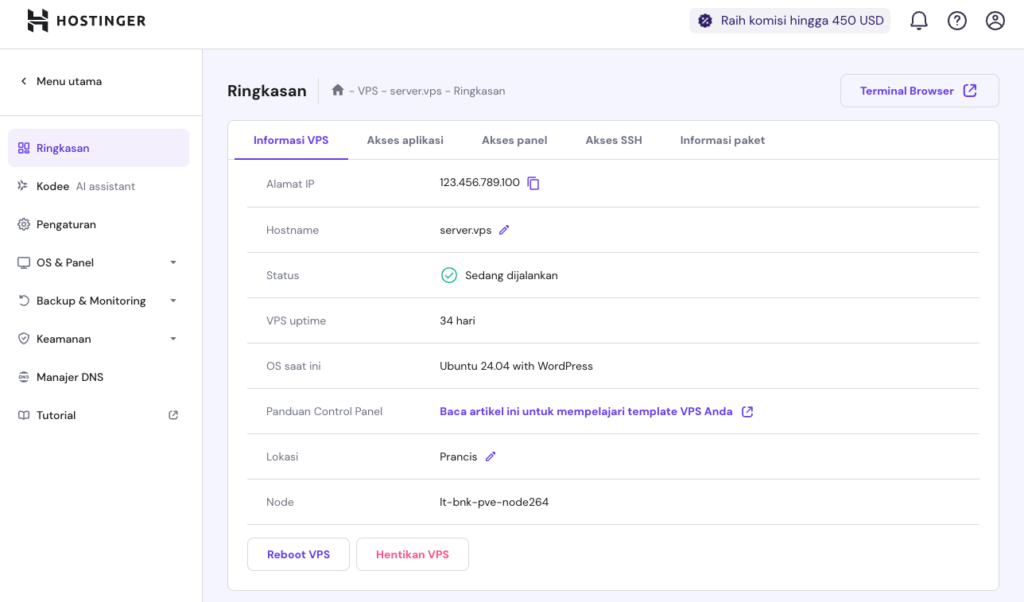The width and height of the screenshot is (1024, 602).
Task: Open help via the question mark icon
Action: pyautogui.click(x=956, y=20)
